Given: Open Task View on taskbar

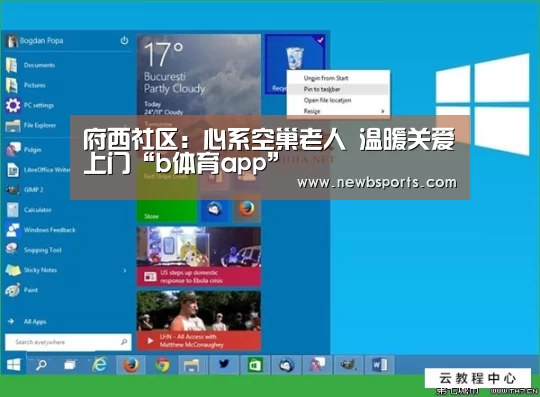Looking at the screenshot, I should (70, 365).
